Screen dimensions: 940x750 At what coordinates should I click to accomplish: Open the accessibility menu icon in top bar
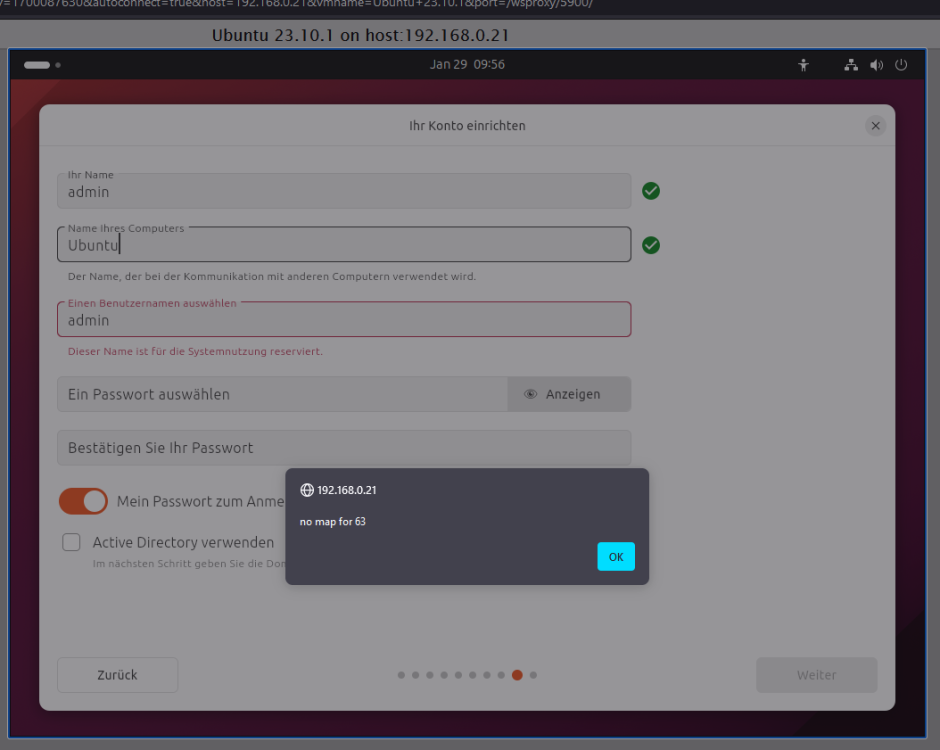(x=803, y=65)
